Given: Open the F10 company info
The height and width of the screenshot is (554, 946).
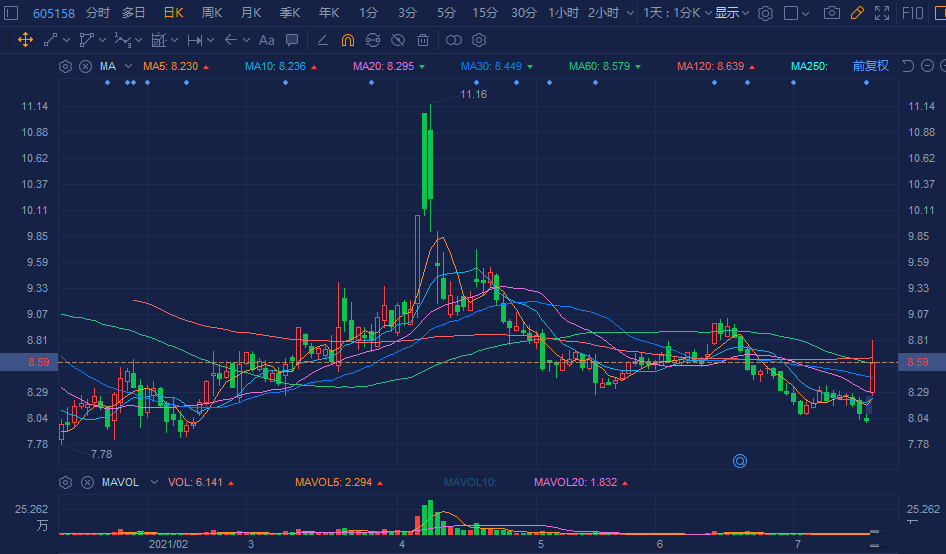Looking at the screenshot, I should pyautogui.click(x=913, y=13).
